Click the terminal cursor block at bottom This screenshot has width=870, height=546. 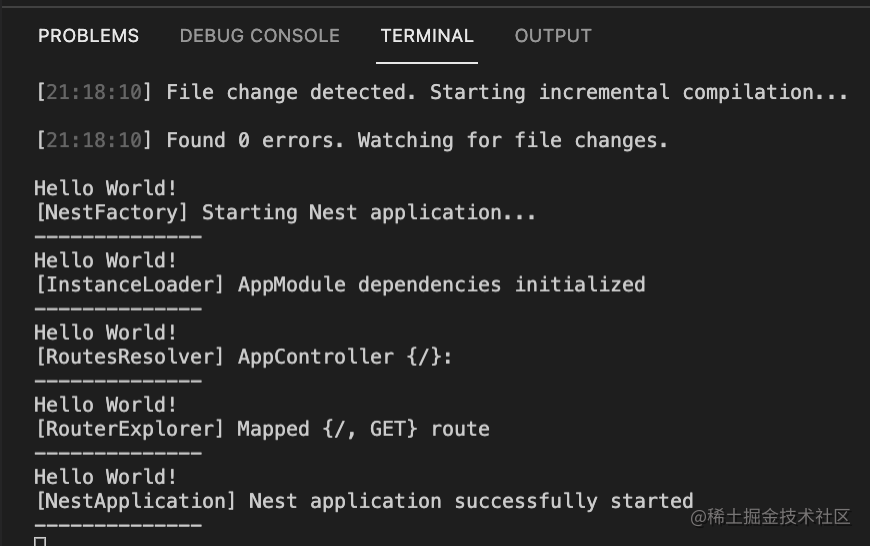point(40,541)
